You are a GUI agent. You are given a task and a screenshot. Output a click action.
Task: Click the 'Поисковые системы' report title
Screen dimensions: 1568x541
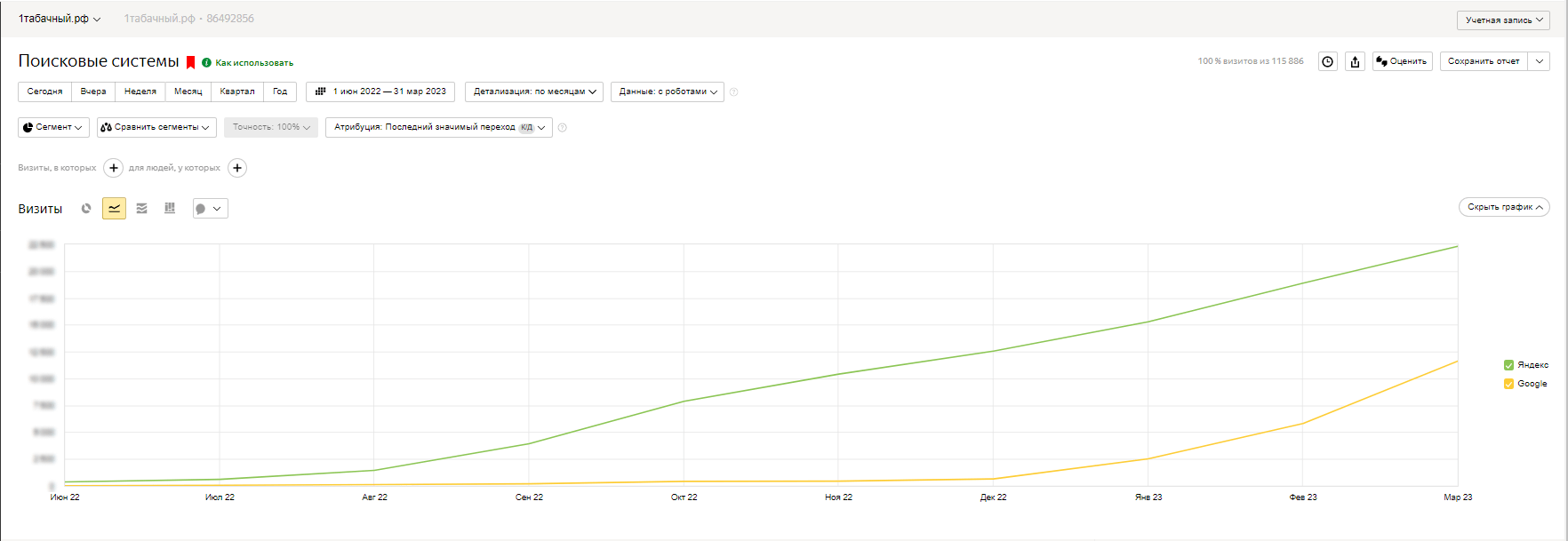pyautogui.click(x=99, y=61)
